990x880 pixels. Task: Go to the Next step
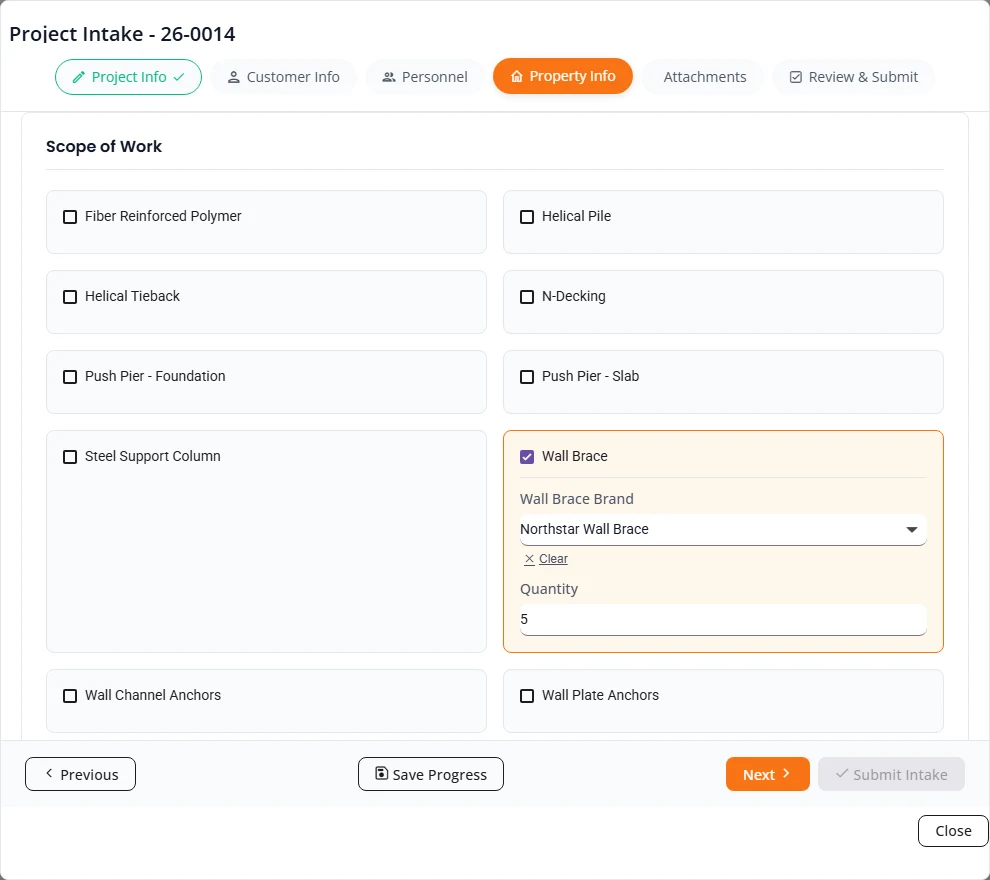(x=767, y=774)
